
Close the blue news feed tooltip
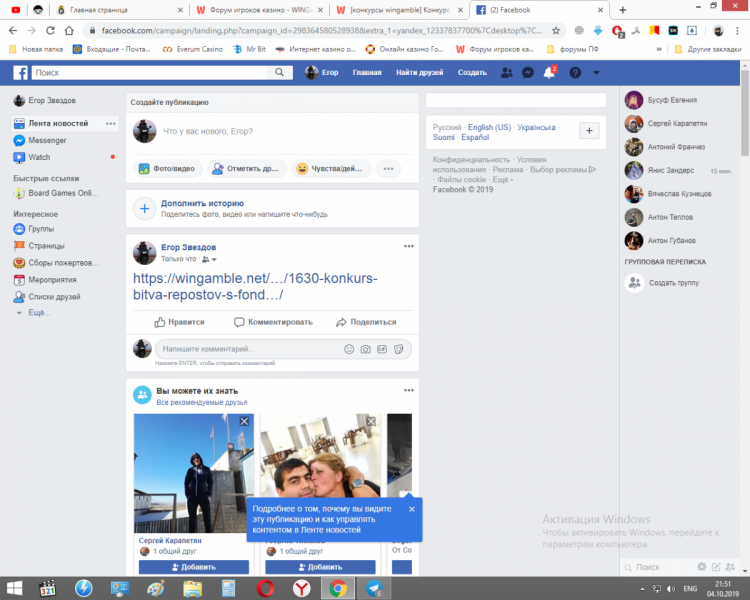412,509
